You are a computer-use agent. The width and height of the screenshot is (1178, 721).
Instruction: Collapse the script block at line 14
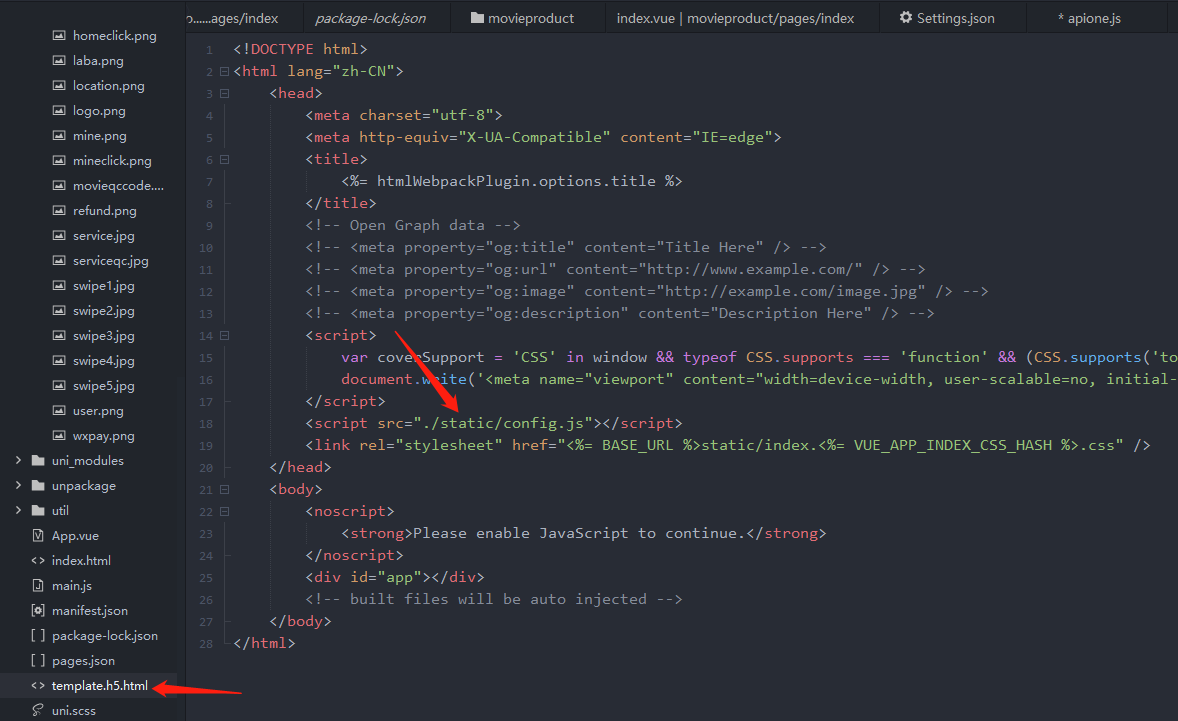coord(224,334)
